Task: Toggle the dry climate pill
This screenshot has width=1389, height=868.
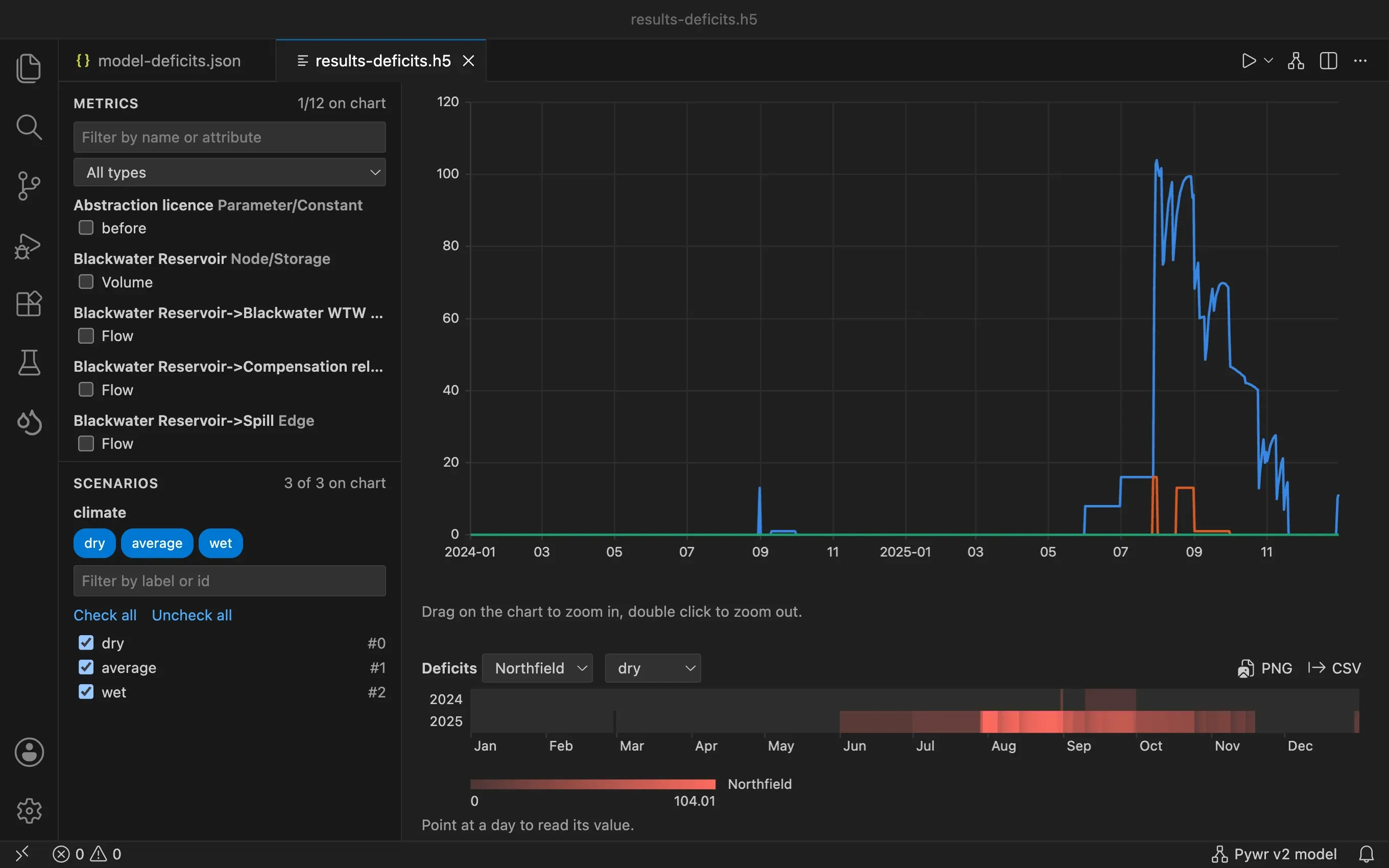Action: coord(94,543)
